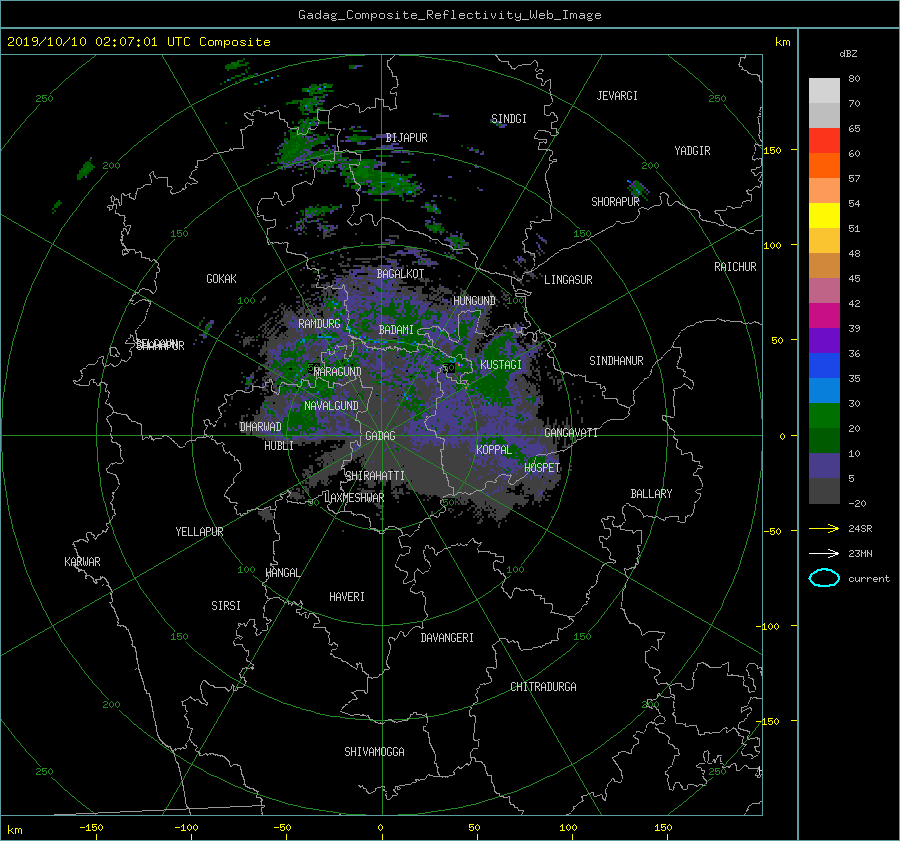
Task: Click the GADAG radar center label
Action: tap(381, 436)
